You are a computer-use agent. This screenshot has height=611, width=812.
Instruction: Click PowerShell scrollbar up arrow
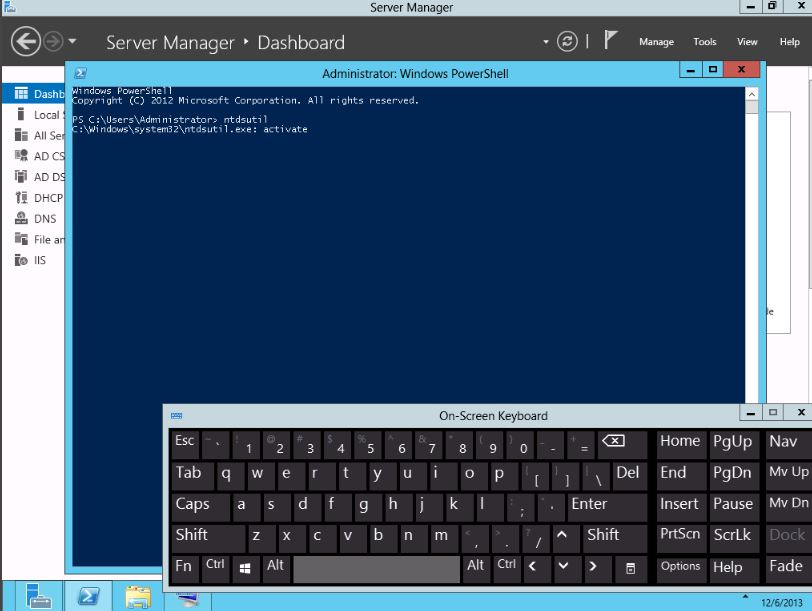(751, 94)
